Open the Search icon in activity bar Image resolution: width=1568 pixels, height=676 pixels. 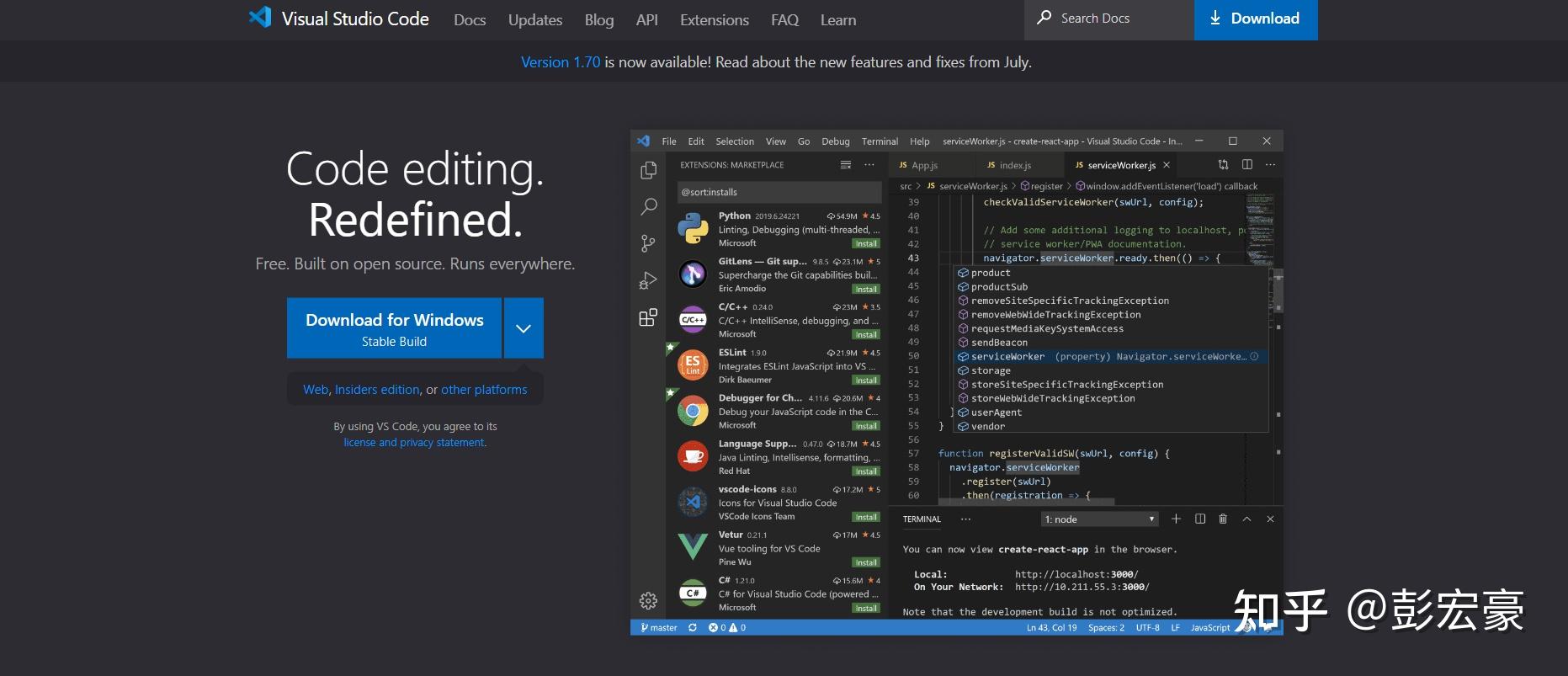click(x=648, y=206)
